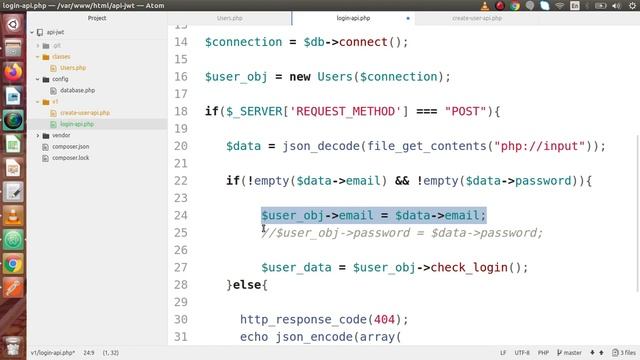
Task: Collapse the api-jwt project root
Action: pos(32,32)
